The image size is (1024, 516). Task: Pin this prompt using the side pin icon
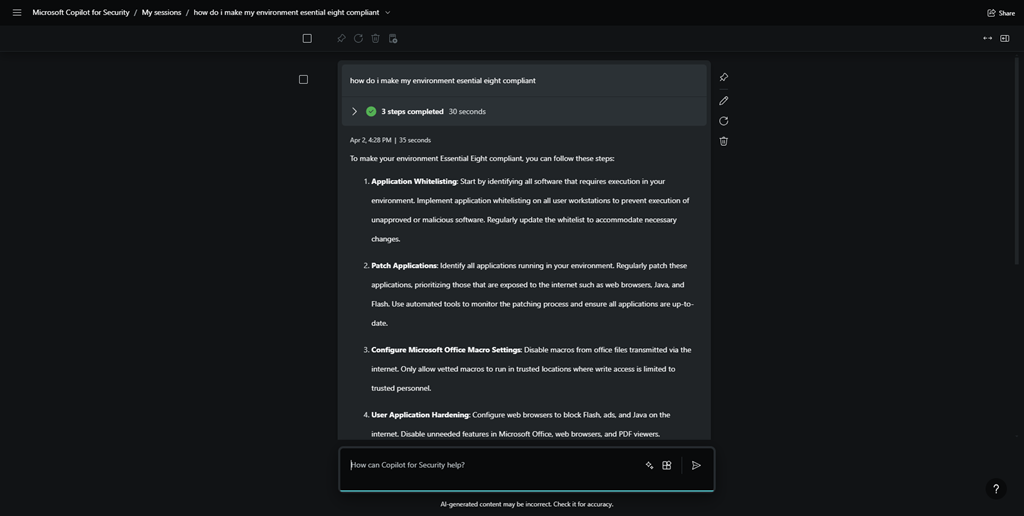pos(723,77)
